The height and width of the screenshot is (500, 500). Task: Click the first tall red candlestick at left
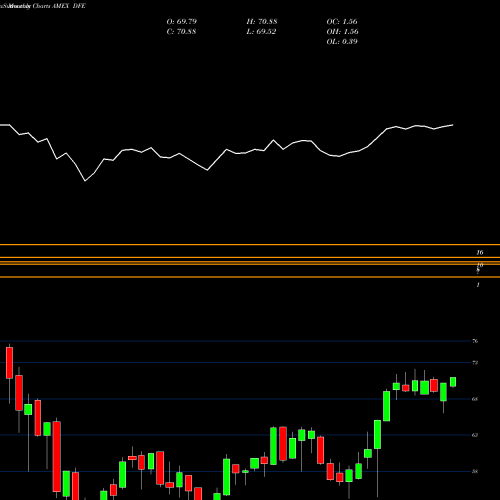tap(9, 363)
